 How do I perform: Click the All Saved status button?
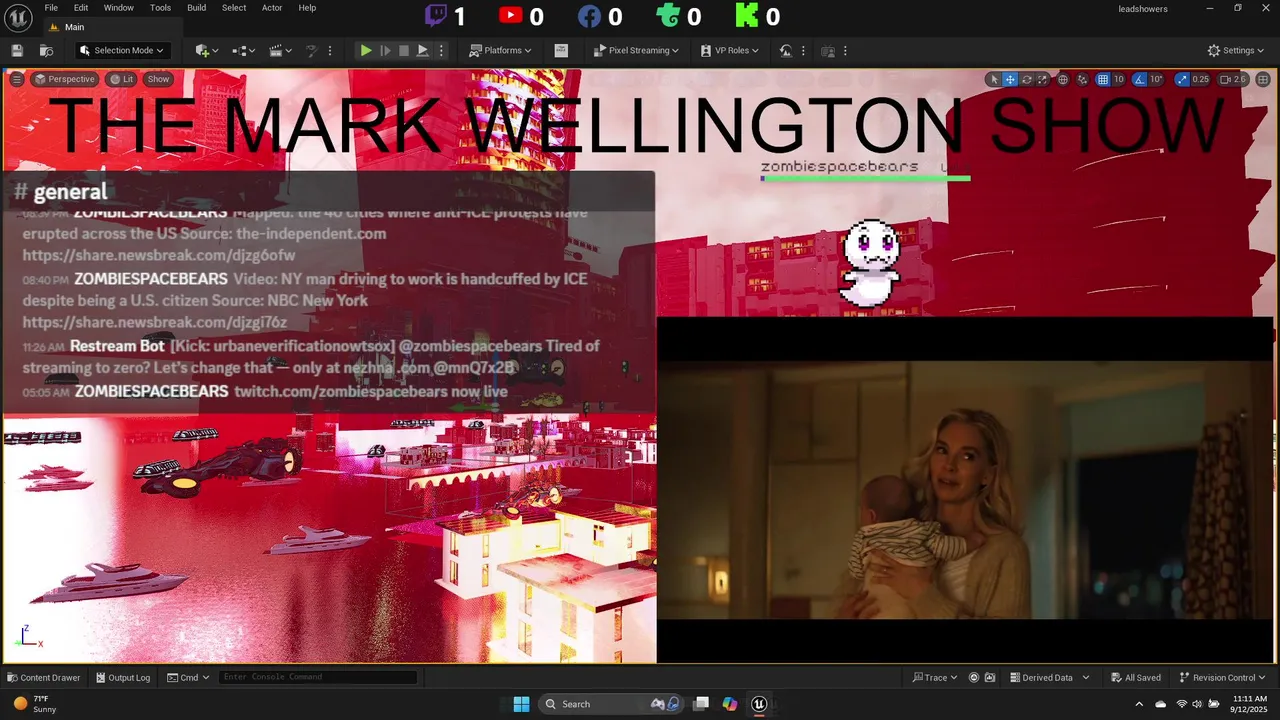(x=1135, y=677)
